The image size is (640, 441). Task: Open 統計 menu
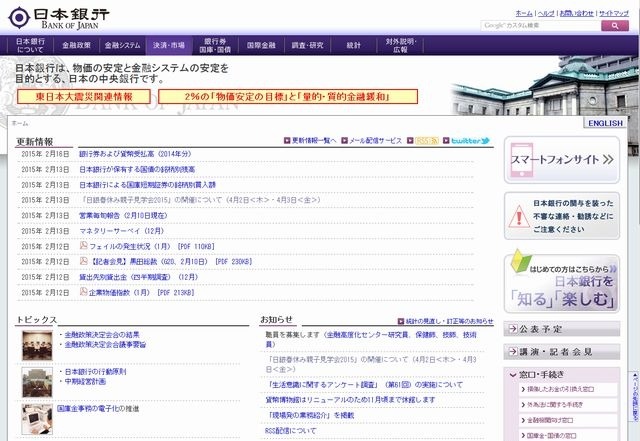pyautogui.click(x=353, y=45)
